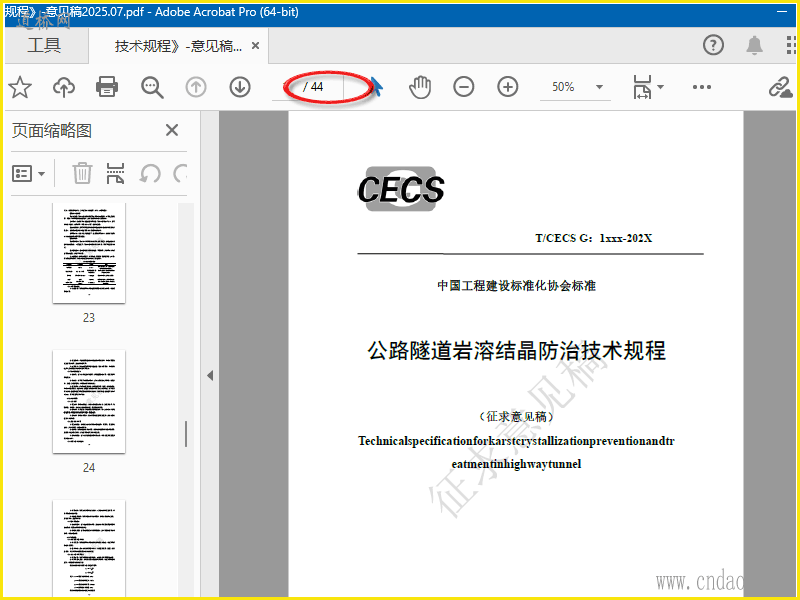Rotate pages counterclockwise
The height and width of the screenshot is (600, 800).
tap(150, 173)
